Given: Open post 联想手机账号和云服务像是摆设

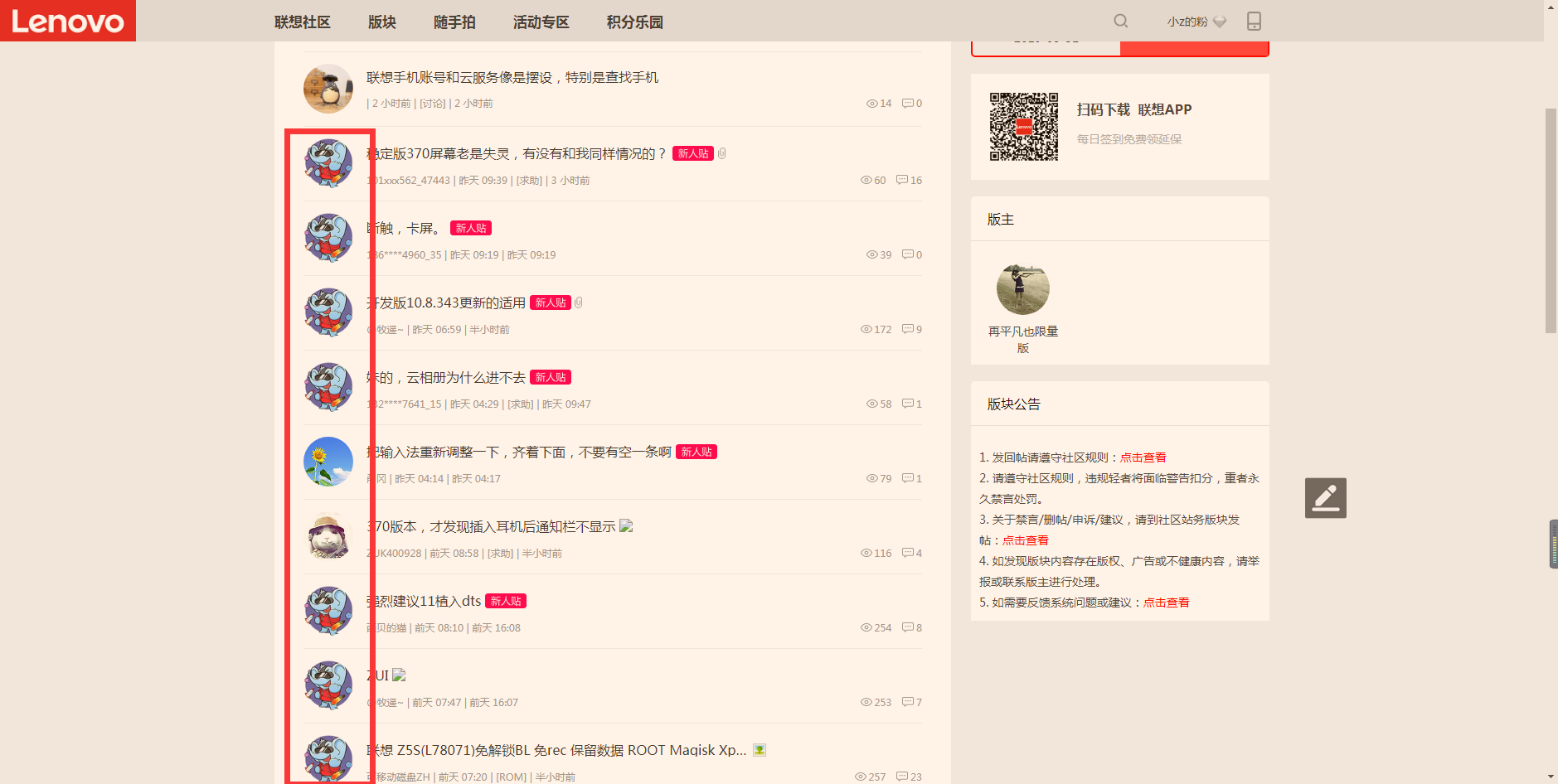Looking at the screenshot, I should [x=512, y=77].
